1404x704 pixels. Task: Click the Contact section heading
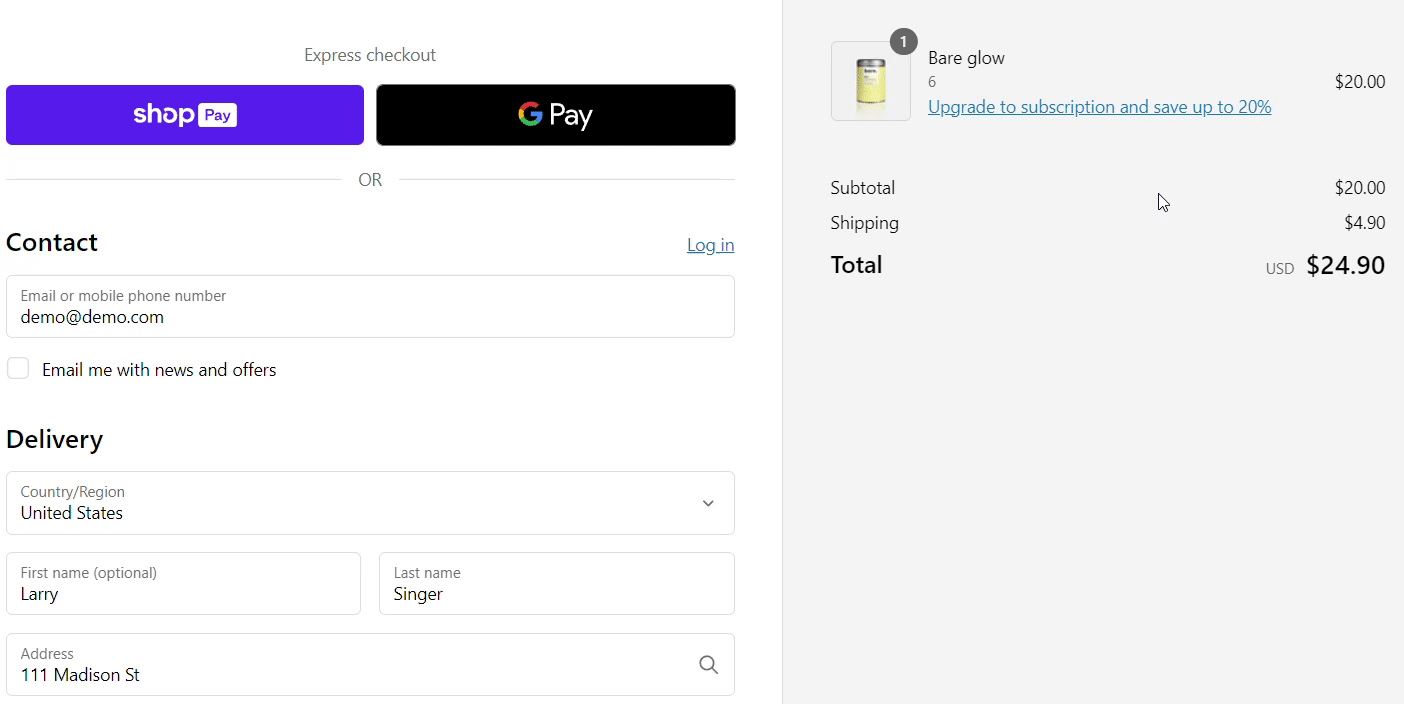tap(52, 242)
